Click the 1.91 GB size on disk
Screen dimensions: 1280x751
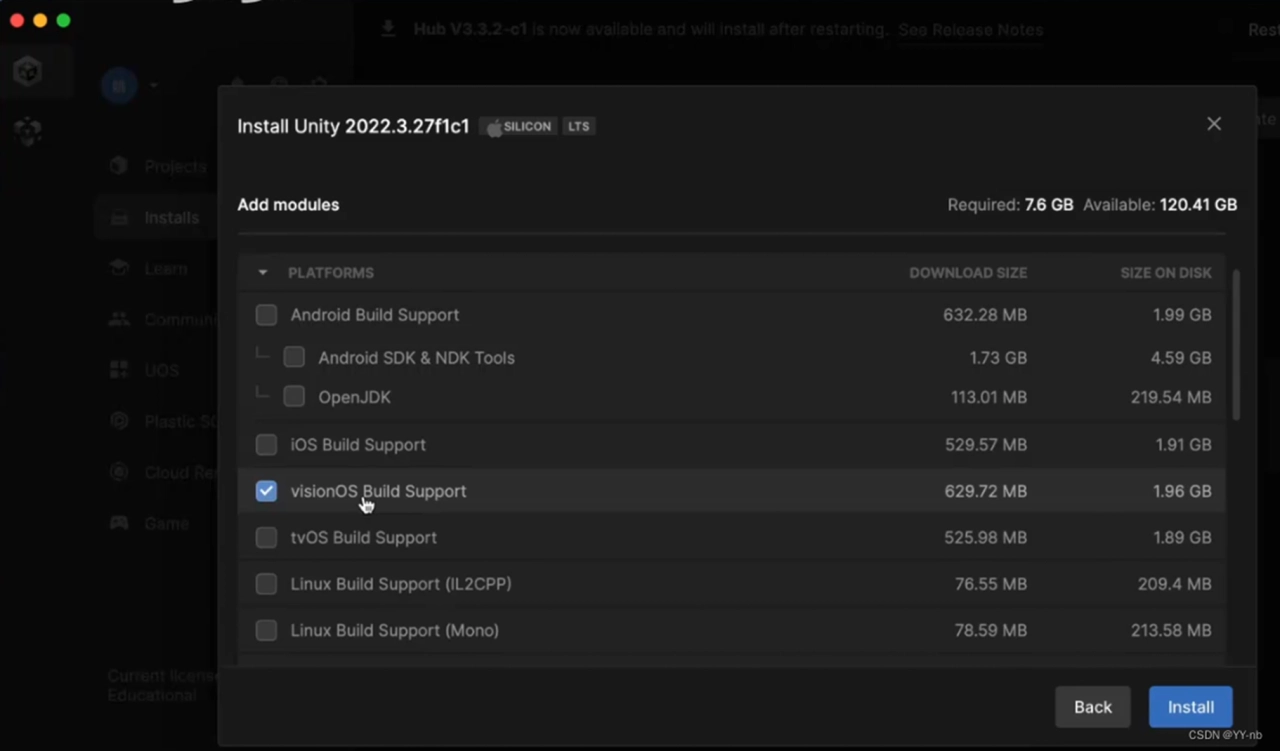point(1182,444)
